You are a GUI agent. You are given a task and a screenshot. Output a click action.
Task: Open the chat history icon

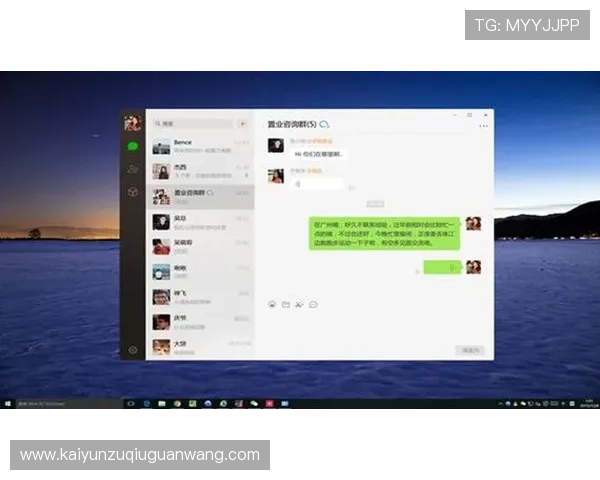313,304
